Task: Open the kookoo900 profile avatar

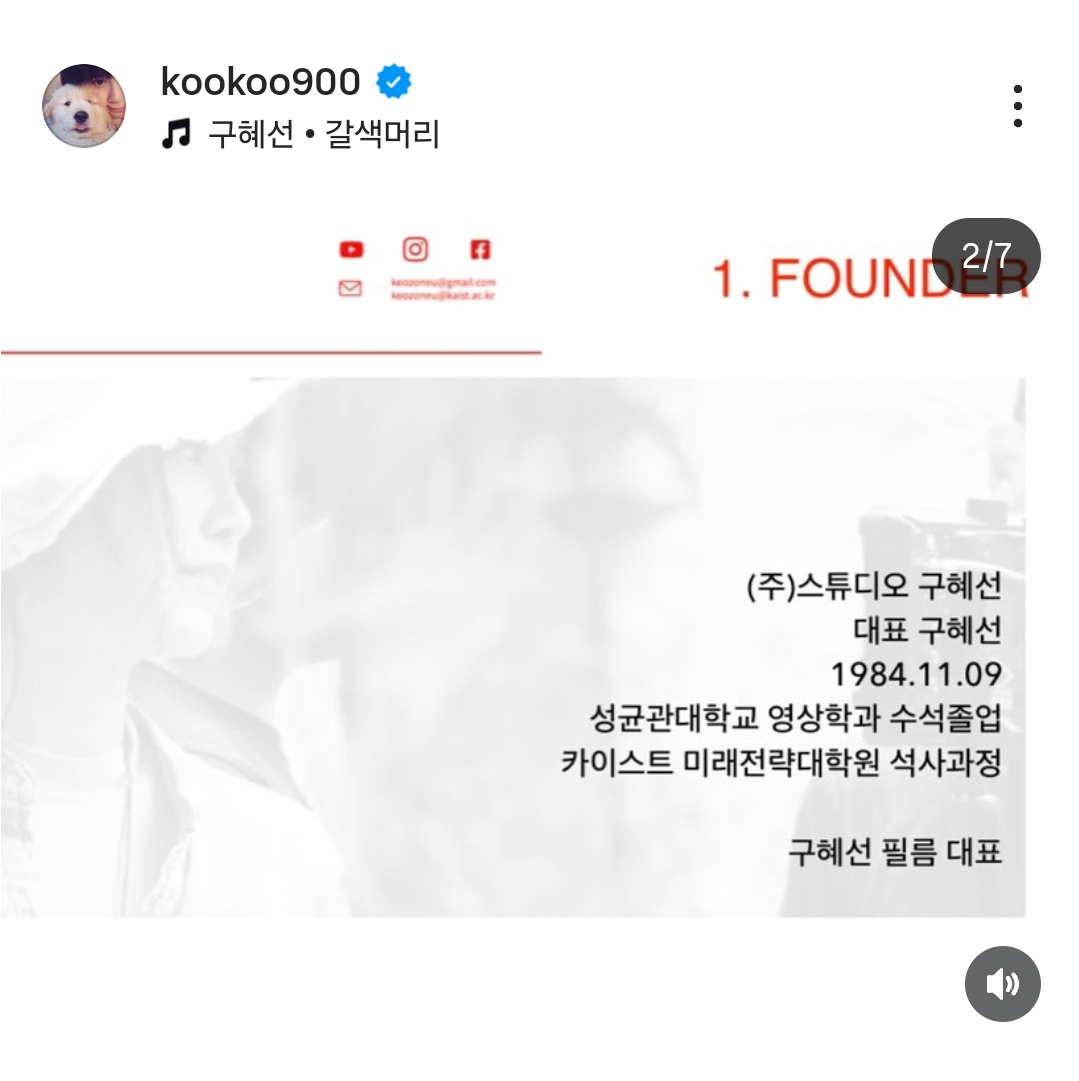Action: (84, 106)
